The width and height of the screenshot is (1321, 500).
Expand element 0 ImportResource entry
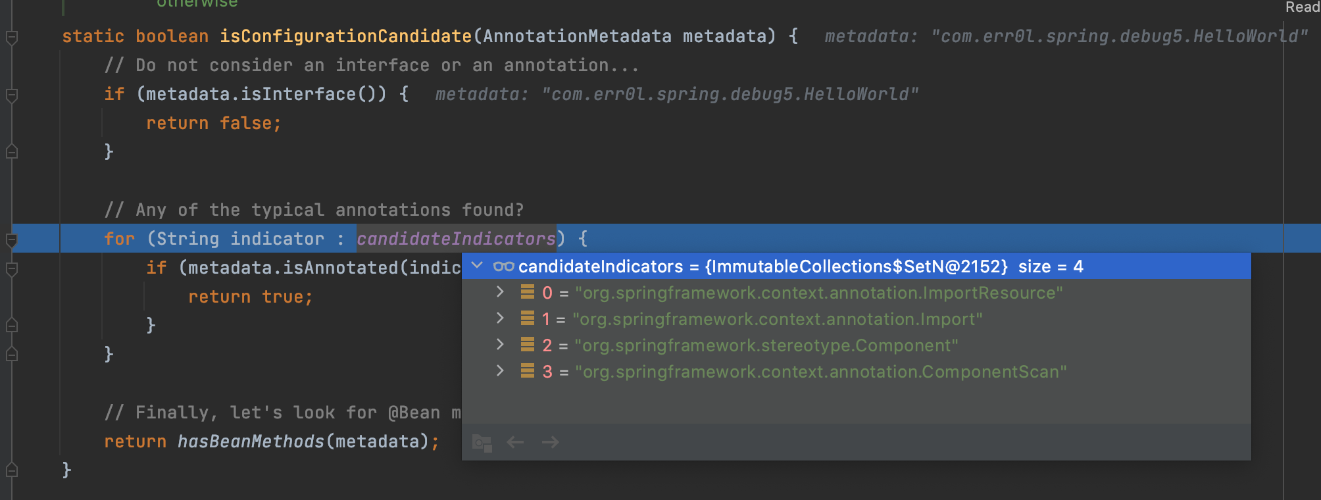coord(501,293)
